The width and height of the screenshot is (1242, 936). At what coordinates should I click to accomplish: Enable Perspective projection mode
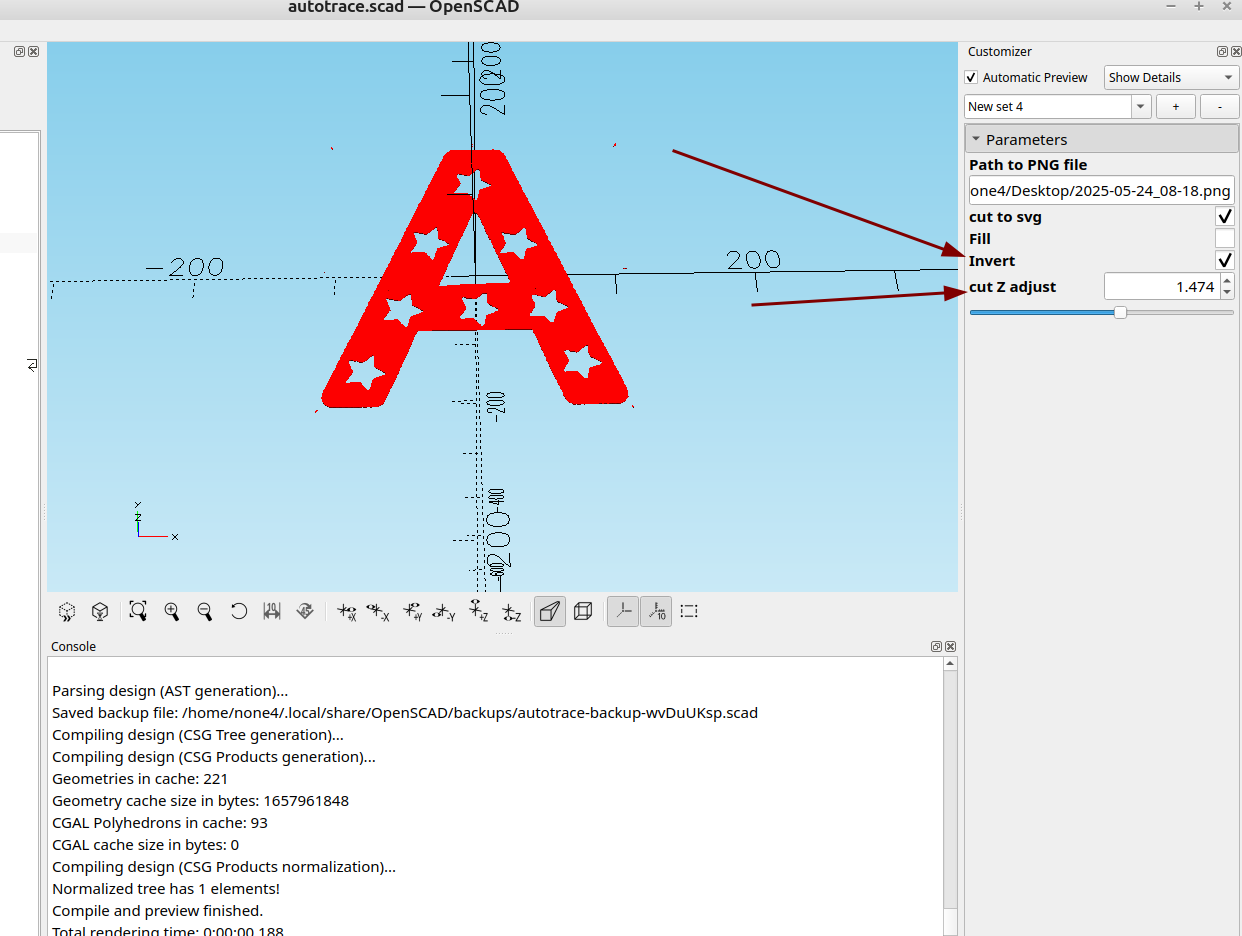549,611
